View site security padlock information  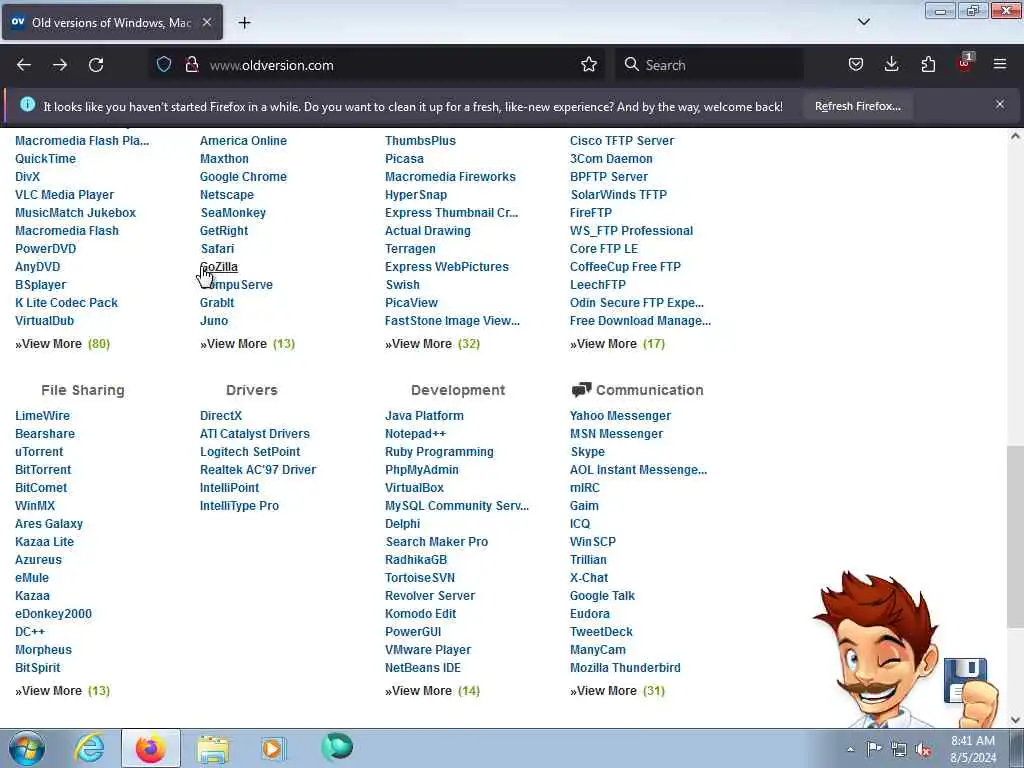point(191,65)
